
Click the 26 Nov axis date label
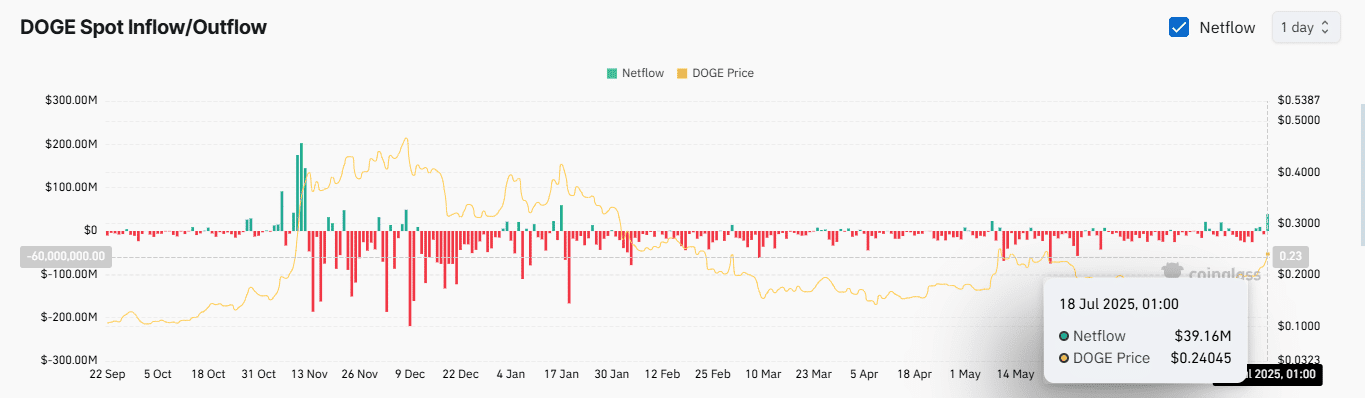[x=360, y=374]
